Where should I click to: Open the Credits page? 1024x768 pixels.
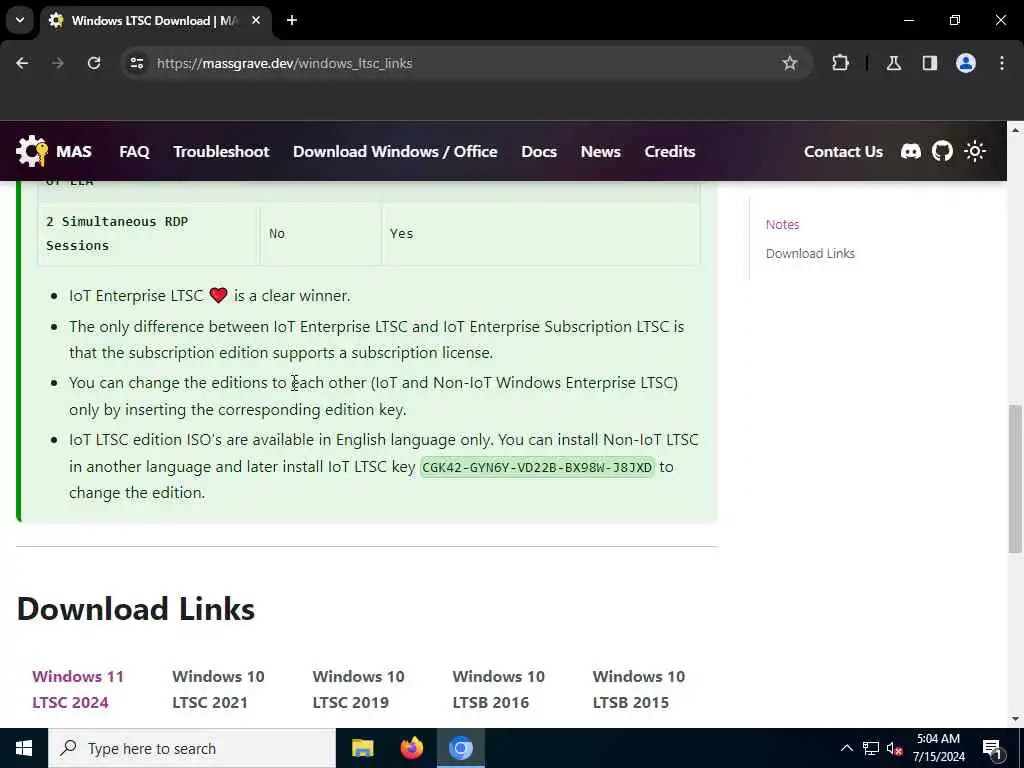click(x=669, y=152)
